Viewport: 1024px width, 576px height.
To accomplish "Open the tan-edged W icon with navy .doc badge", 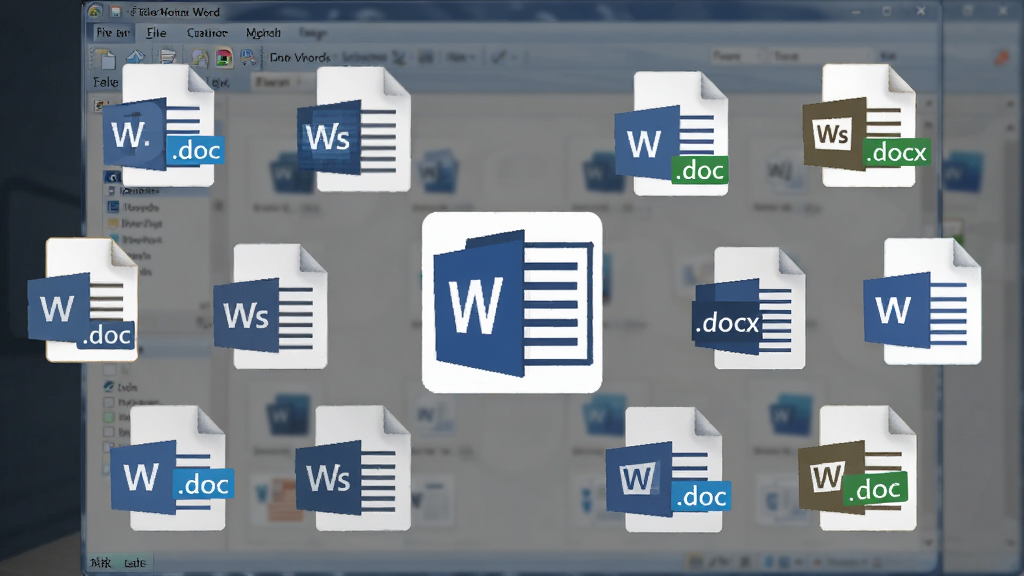I will 83,300.
